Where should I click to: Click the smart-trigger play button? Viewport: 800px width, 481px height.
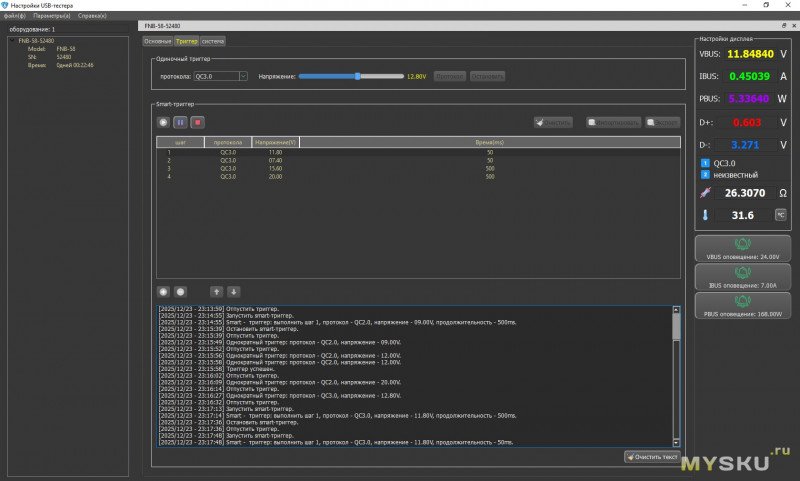pos(163,122)
